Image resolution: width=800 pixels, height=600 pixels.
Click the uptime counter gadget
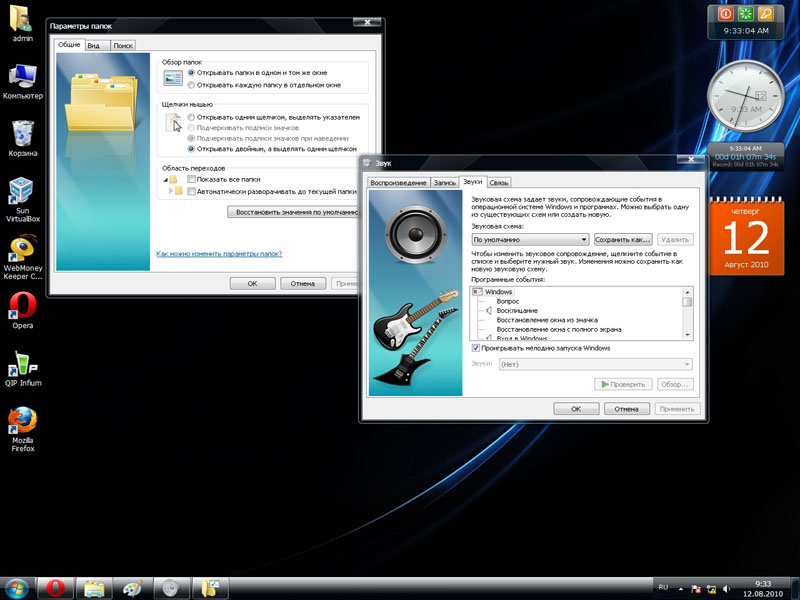745,156
